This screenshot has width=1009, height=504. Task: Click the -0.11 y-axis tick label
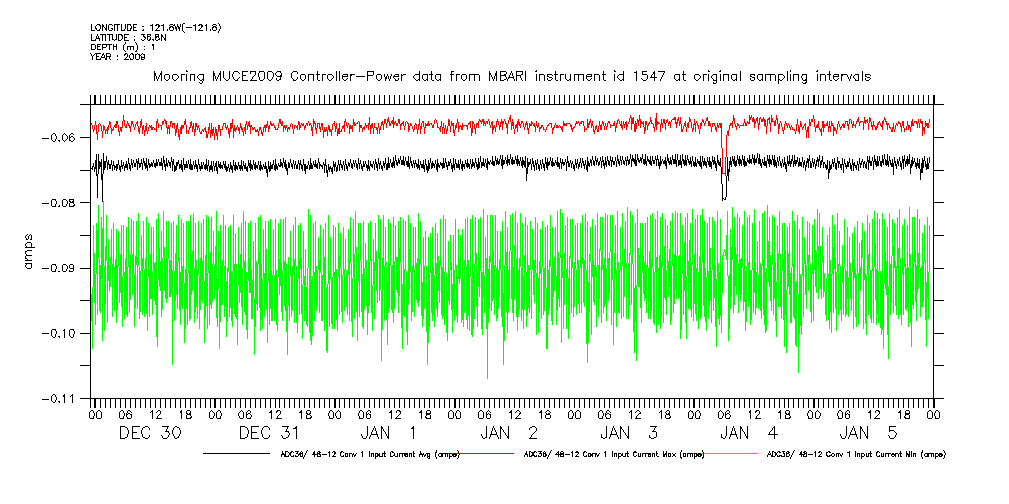[65, 398]
